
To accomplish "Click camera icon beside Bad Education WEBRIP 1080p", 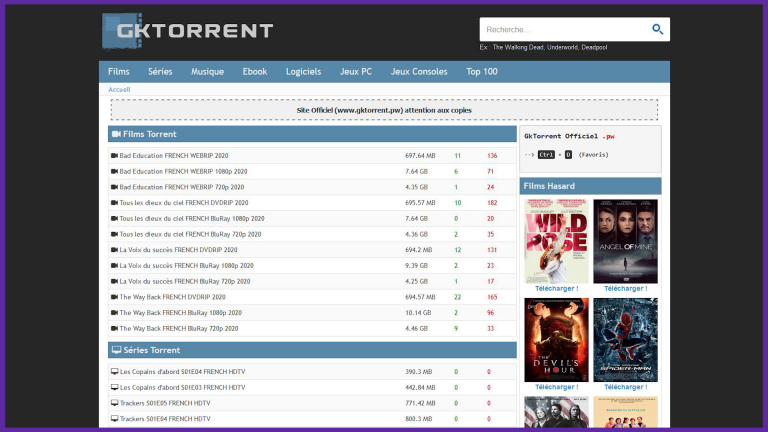I will (114, 171).
